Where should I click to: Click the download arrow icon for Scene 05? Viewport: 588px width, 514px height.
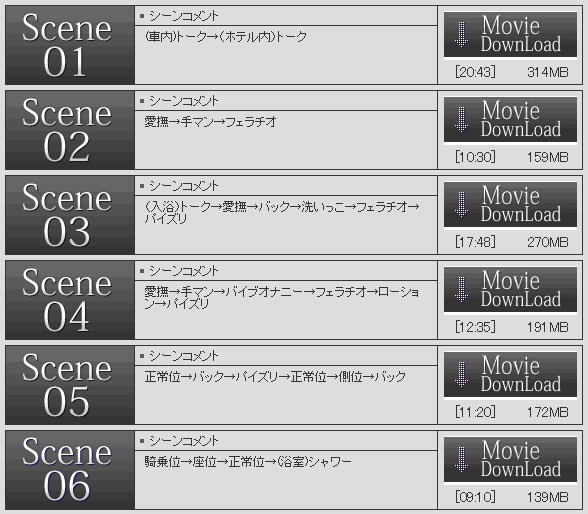[x=461, y=375]
